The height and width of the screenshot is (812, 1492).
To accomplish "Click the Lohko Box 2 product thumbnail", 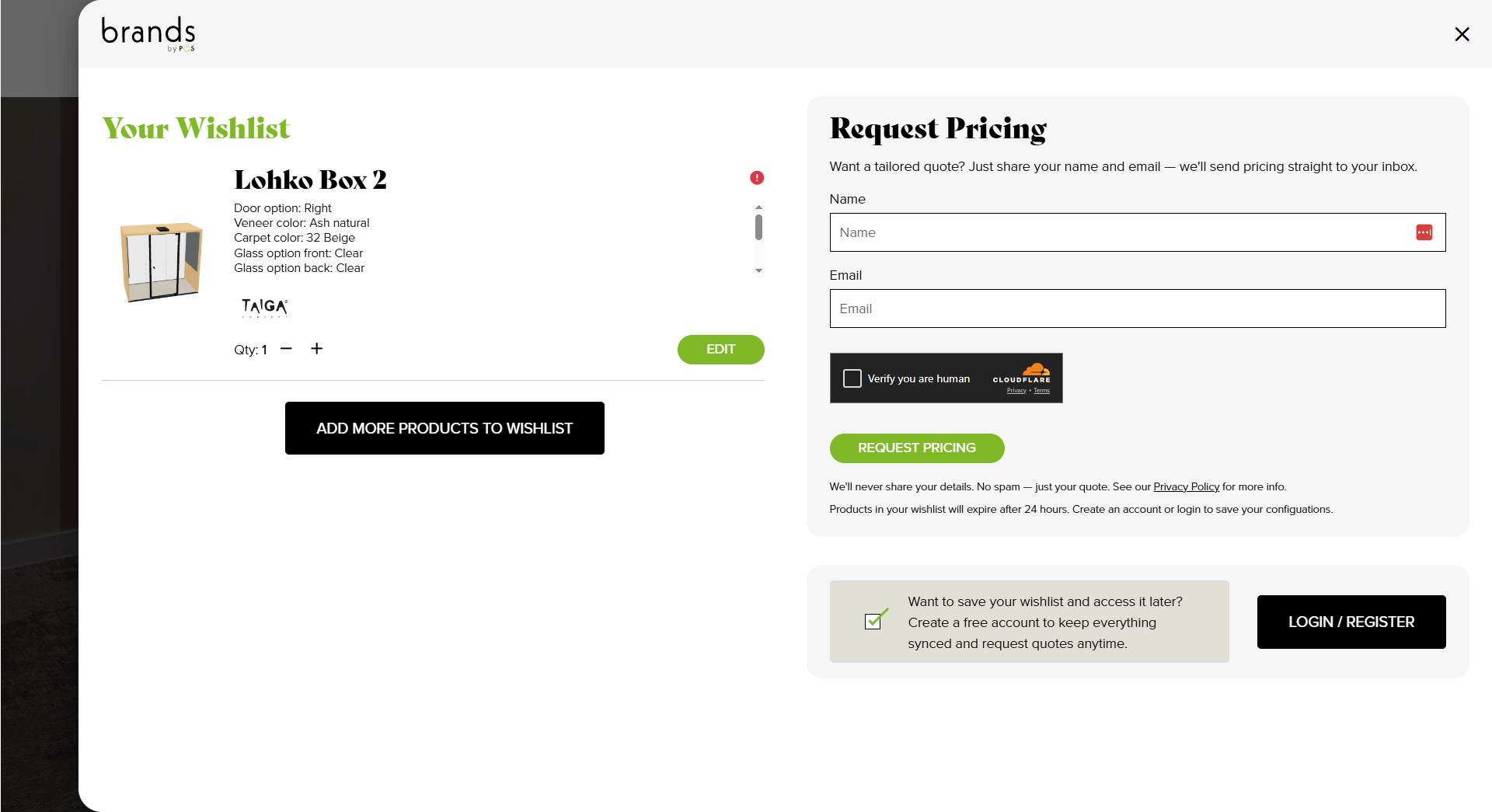I will [x=162, y=262].
